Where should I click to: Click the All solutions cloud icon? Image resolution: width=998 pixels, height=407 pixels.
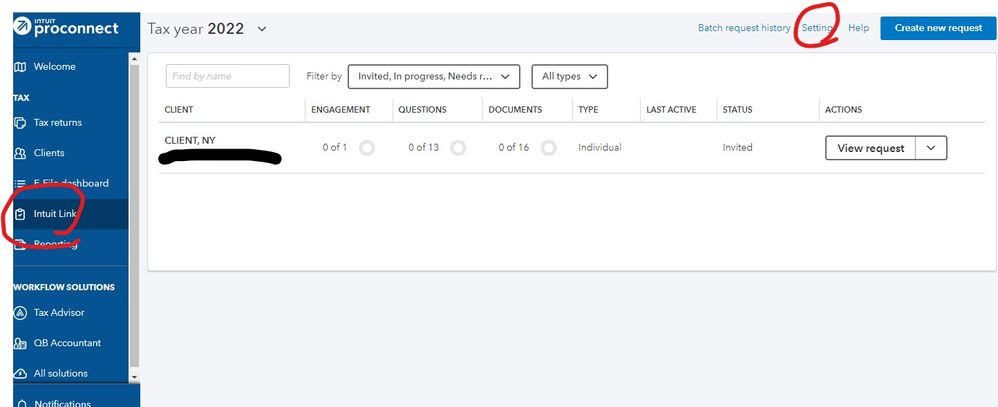[19, 373]
